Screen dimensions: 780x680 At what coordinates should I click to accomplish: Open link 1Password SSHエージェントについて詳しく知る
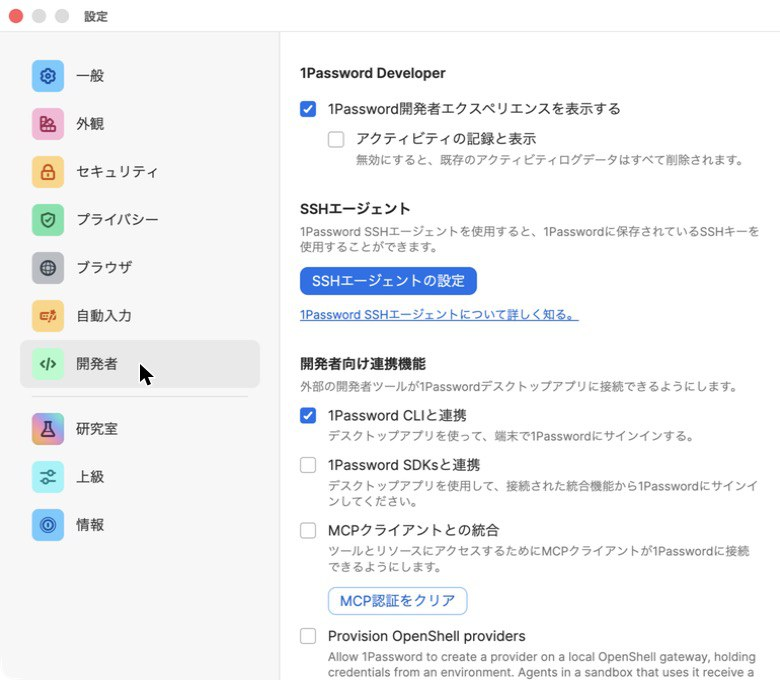(439, 315)
